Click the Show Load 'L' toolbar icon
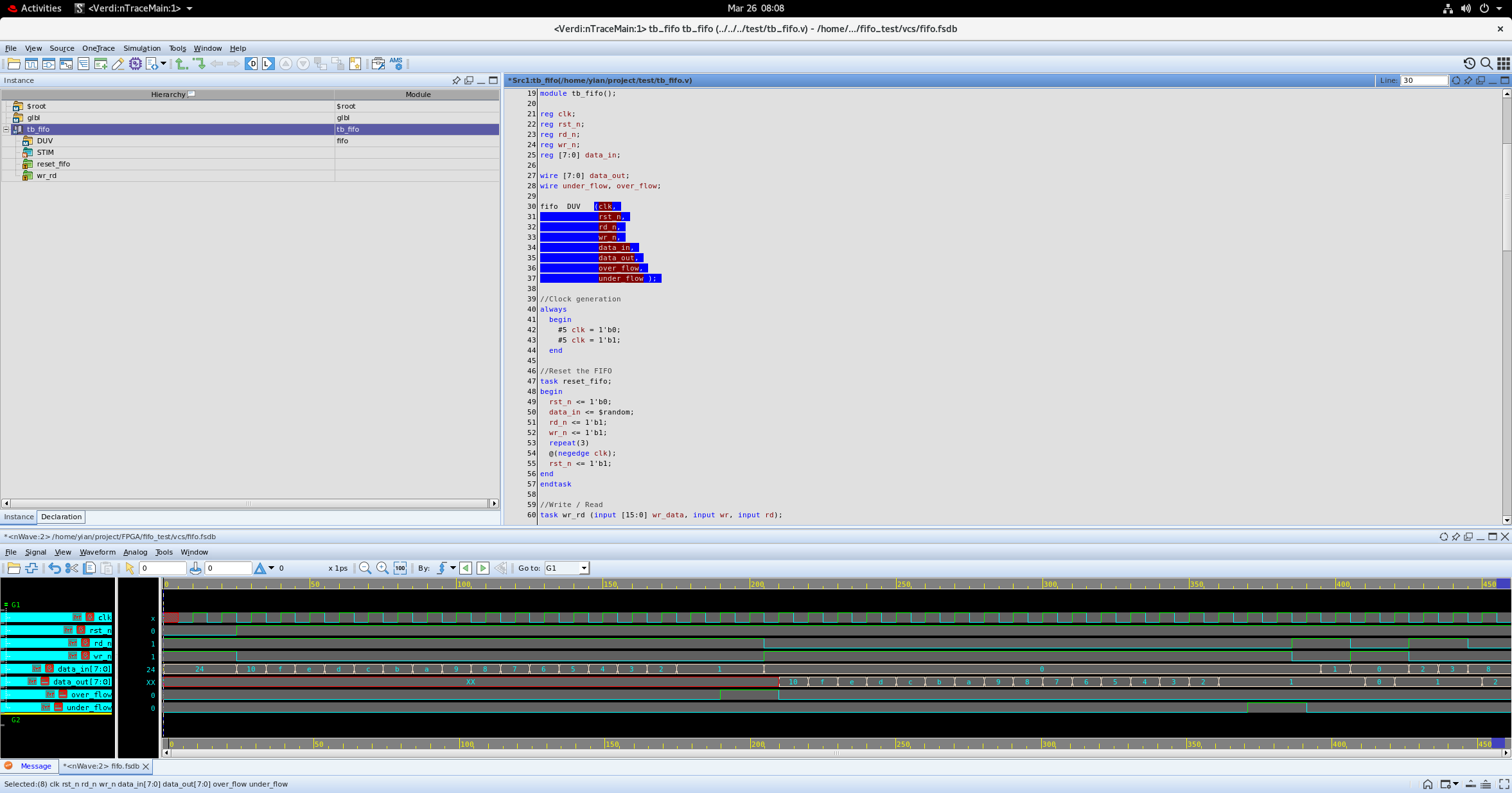The width and height of the screenshot is (1512, 793). click(x=268, y=64)
